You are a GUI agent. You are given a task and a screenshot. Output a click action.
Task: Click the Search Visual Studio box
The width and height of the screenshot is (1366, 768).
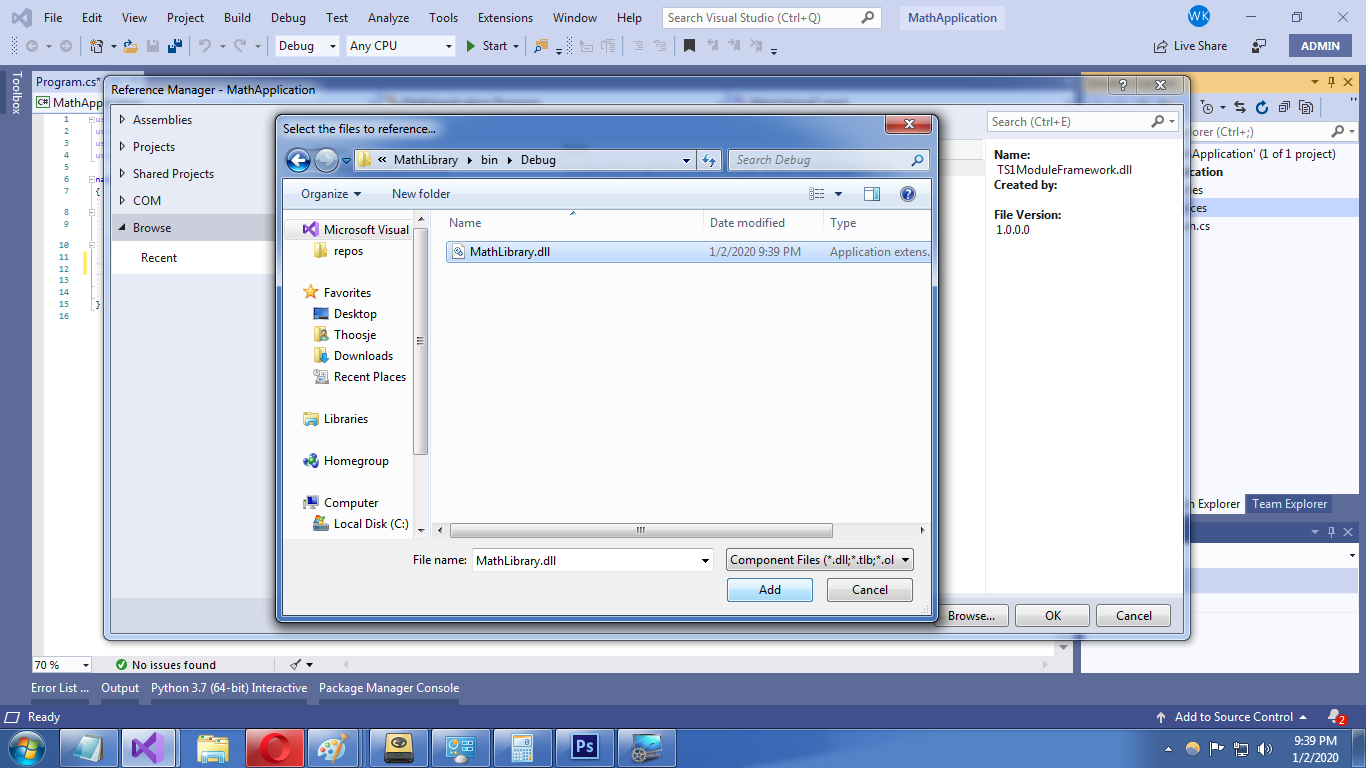(772, 18)
